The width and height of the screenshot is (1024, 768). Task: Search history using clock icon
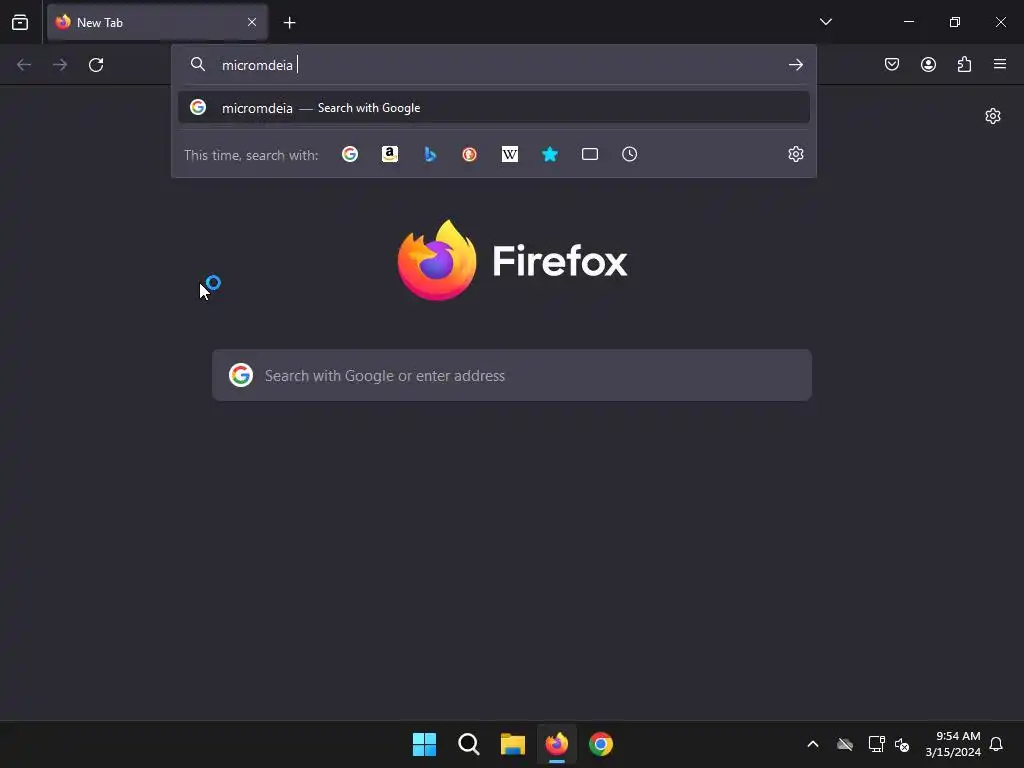tap(630, 154)
